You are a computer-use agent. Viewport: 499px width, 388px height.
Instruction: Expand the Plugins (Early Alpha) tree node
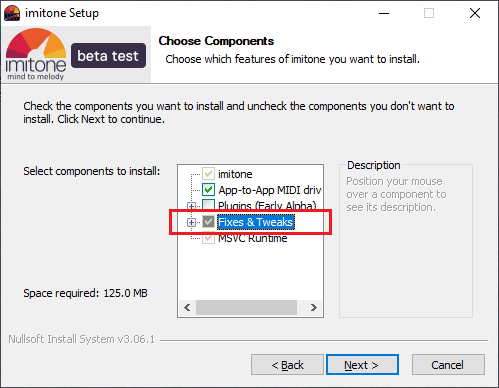point(191,206)
